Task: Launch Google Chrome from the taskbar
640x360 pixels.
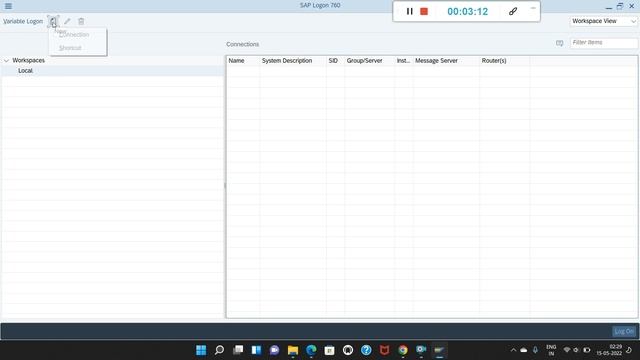Action: pyautogui.click(x=403, y=350)
